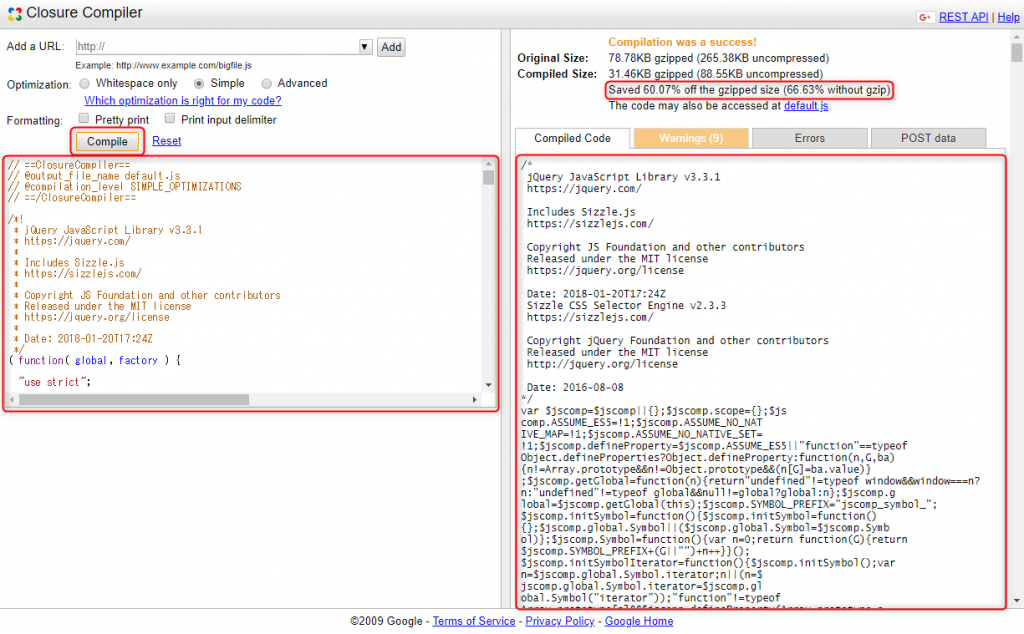Open 'Which optimization is right for my code?'
The image size is (1024, 634).
[x=183, y=100]
